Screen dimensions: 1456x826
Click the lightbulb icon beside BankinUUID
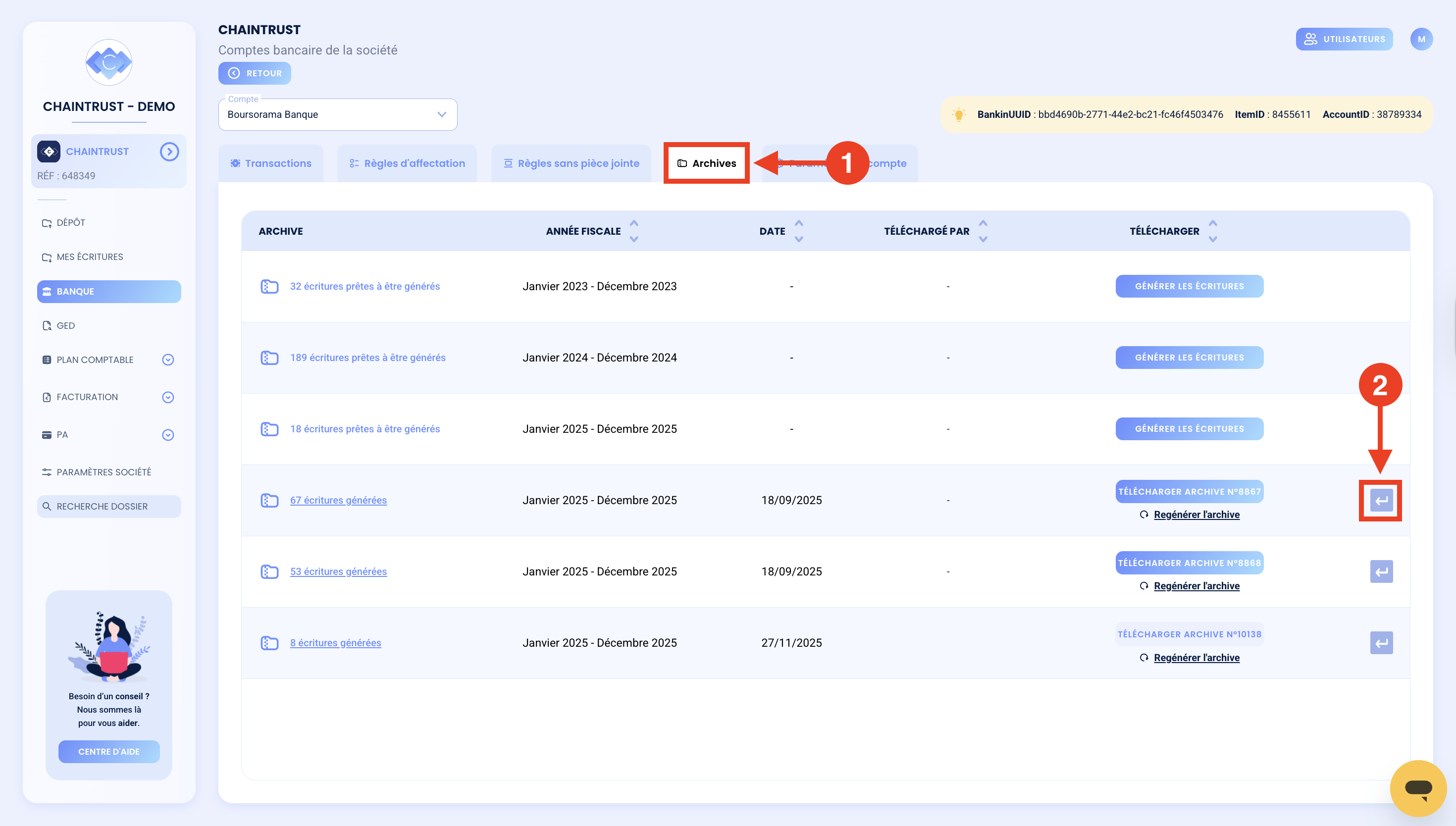point(959,114)
